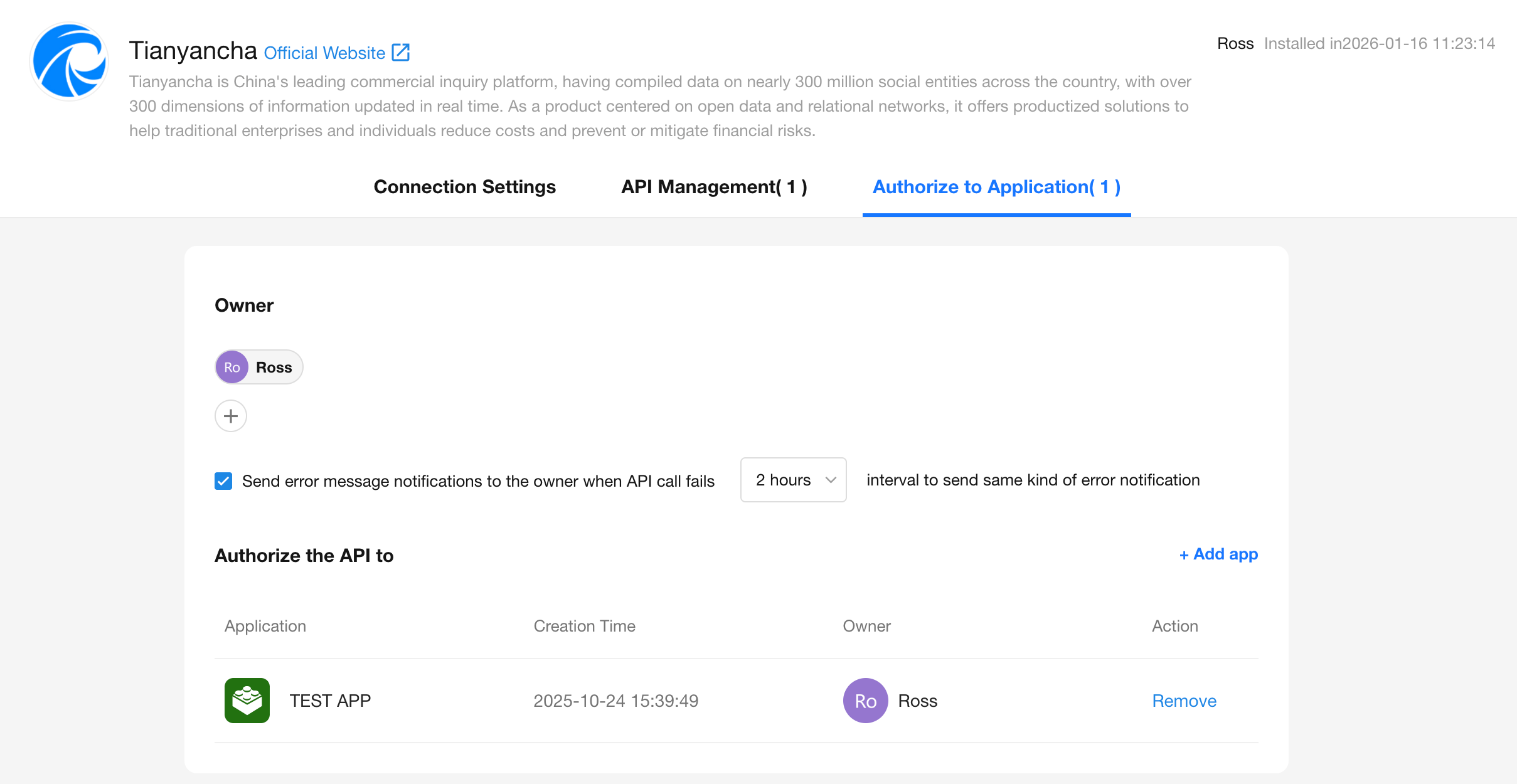This screenshot has width=1517, height=784.
Task: Click the chevron arrow in the interval dropdown
Action: (831, 480)
